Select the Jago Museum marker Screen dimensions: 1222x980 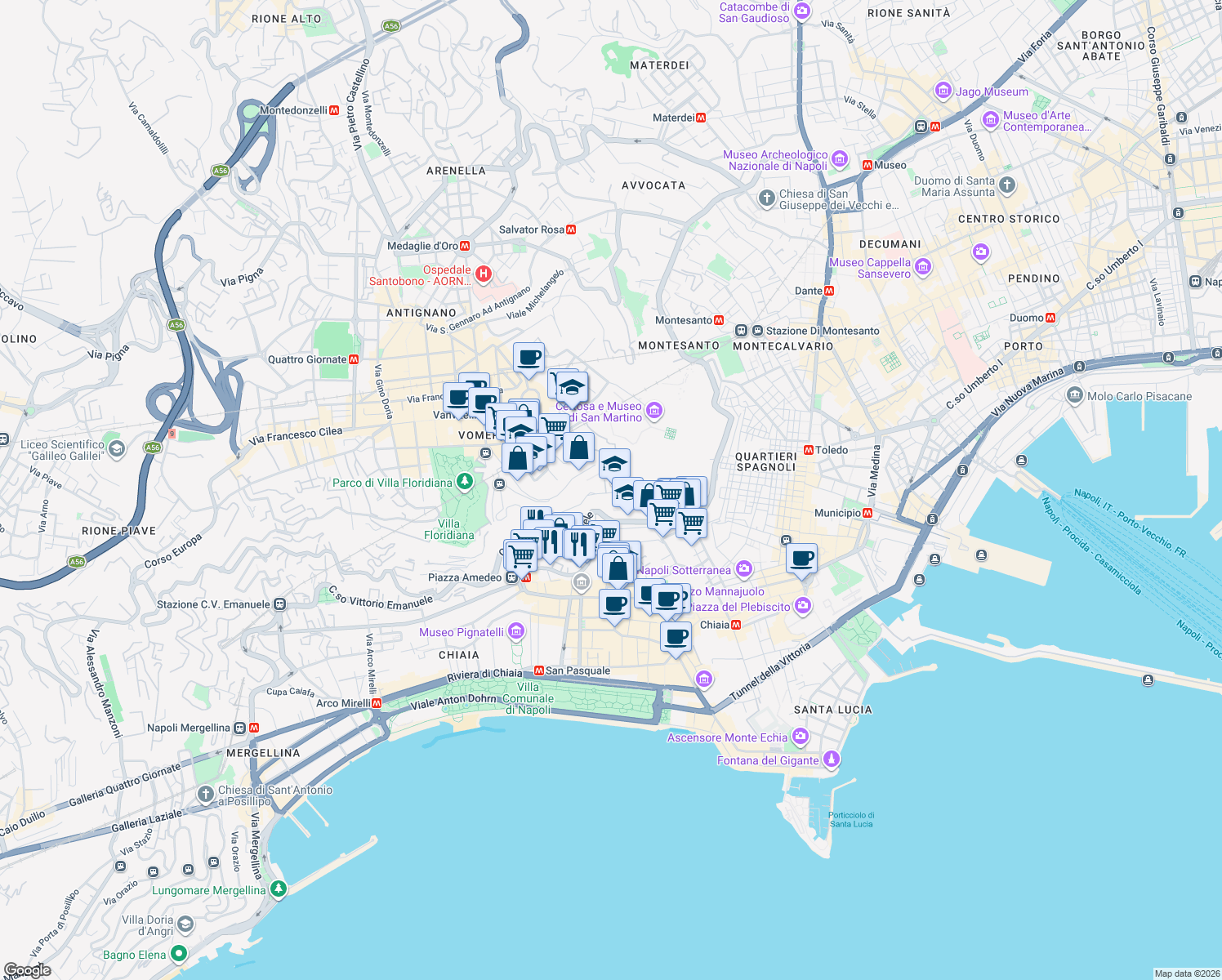click(x=943, y=91)
